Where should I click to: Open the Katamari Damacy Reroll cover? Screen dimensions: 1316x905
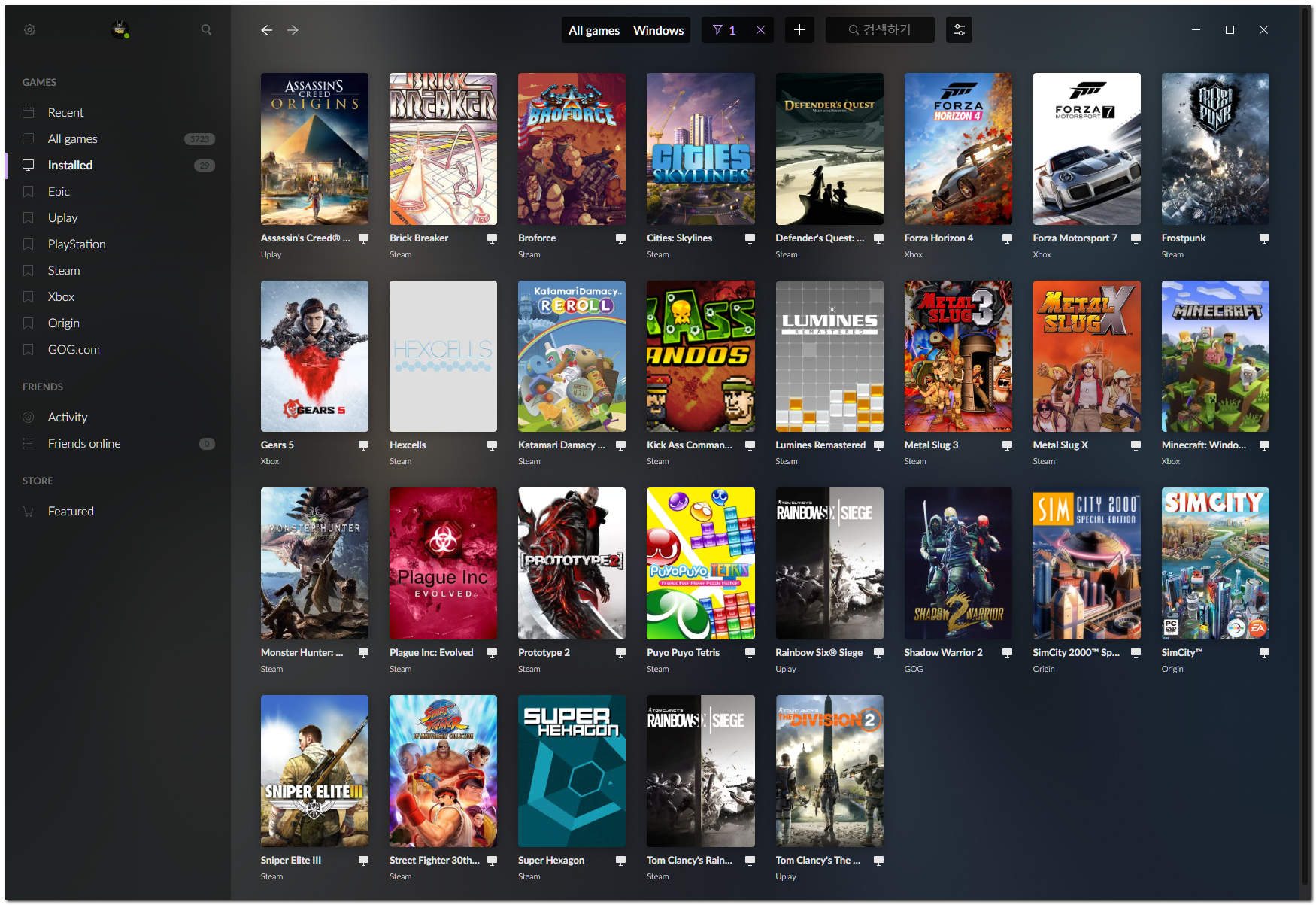coord(572,357)
